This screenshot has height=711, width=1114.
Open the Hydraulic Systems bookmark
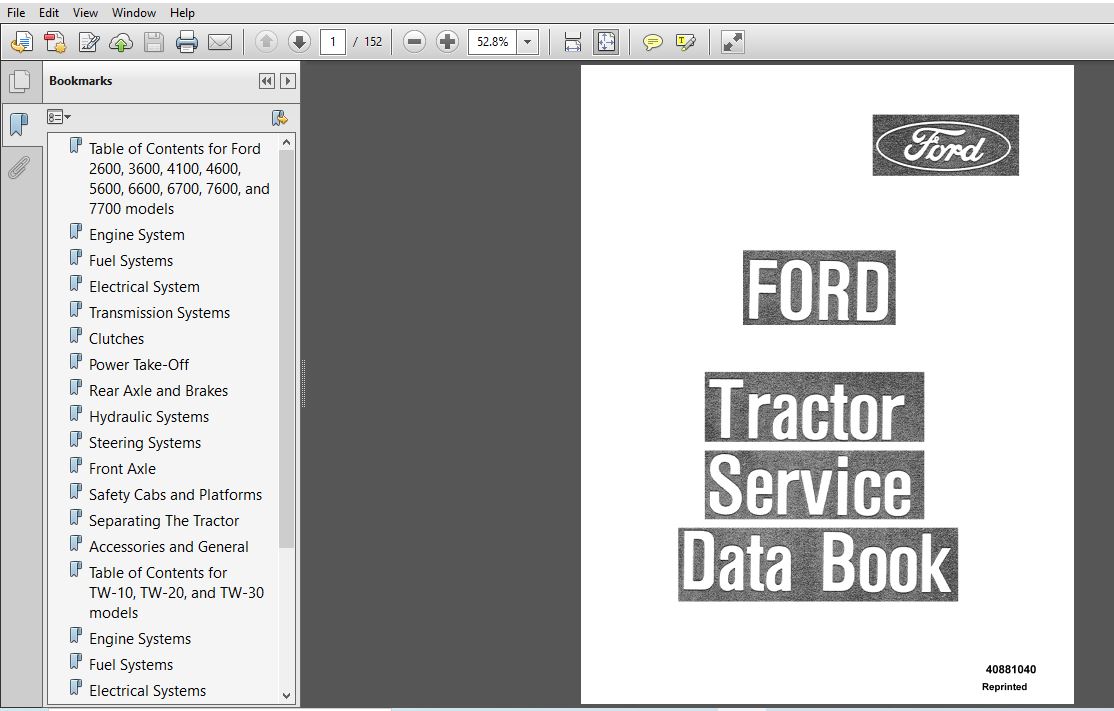pyautogui.click(x=148, y=416)
